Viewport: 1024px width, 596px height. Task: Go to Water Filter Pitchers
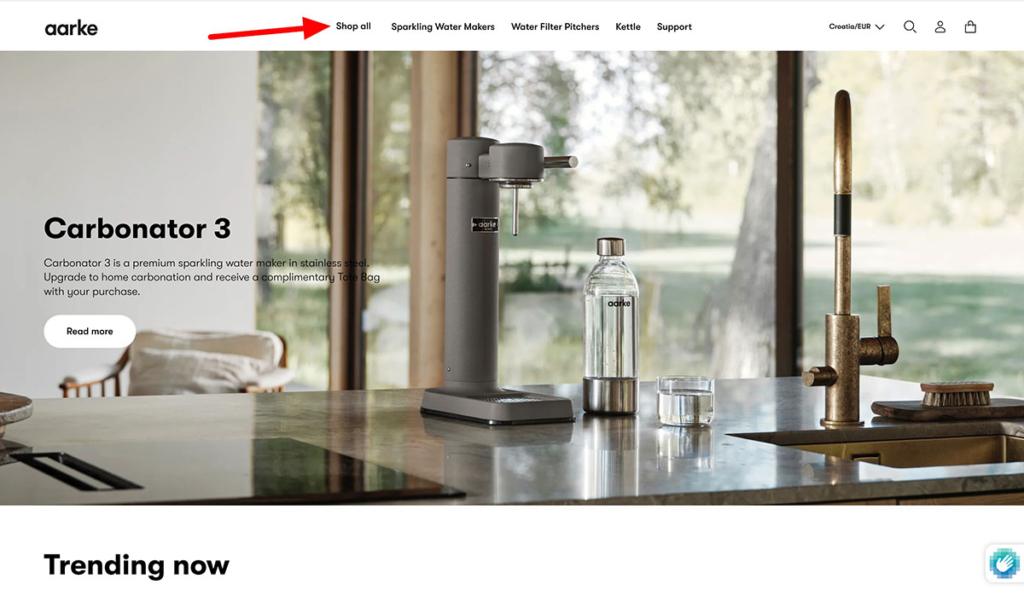(554, 27)
